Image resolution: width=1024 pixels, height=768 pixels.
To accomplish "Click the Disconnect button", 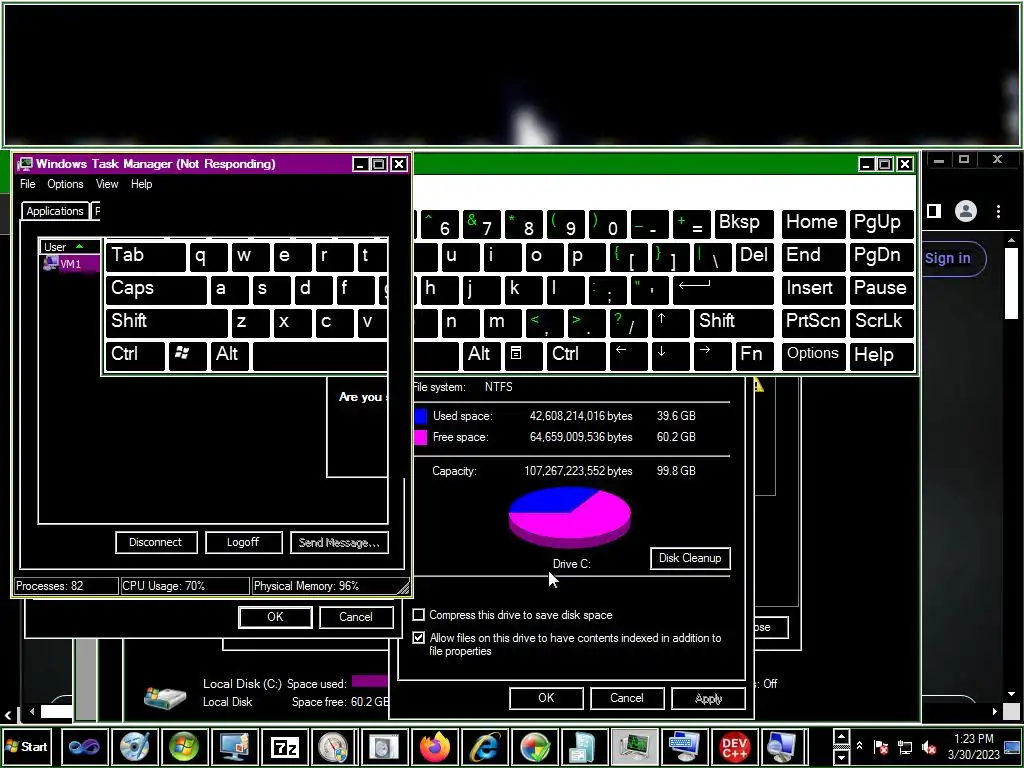I will point(156,543).
